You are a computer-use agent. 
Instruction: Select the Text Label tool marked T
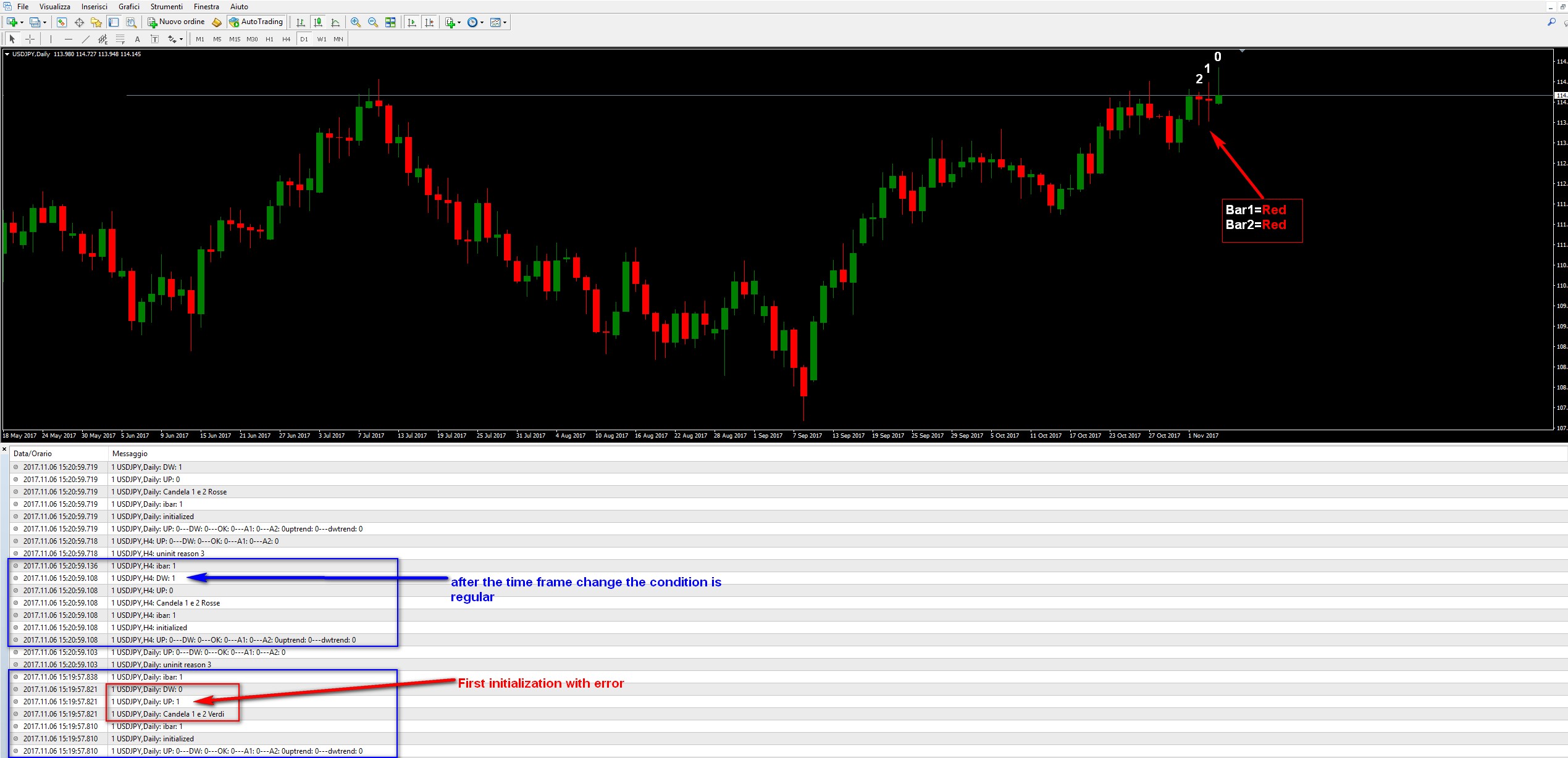[x=155, y=39]
